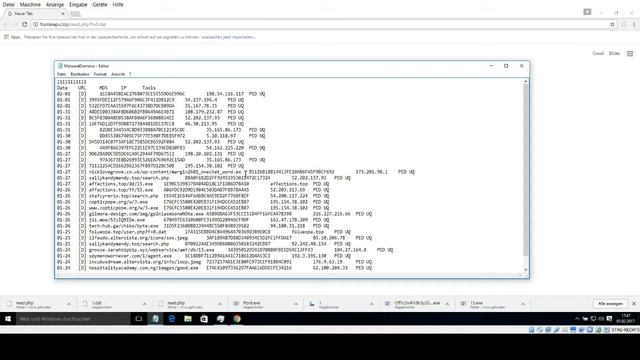Open VirtualBox Anzeige menu
The image size is (640, 360).
pyautogui.click(x=55, y=4)
